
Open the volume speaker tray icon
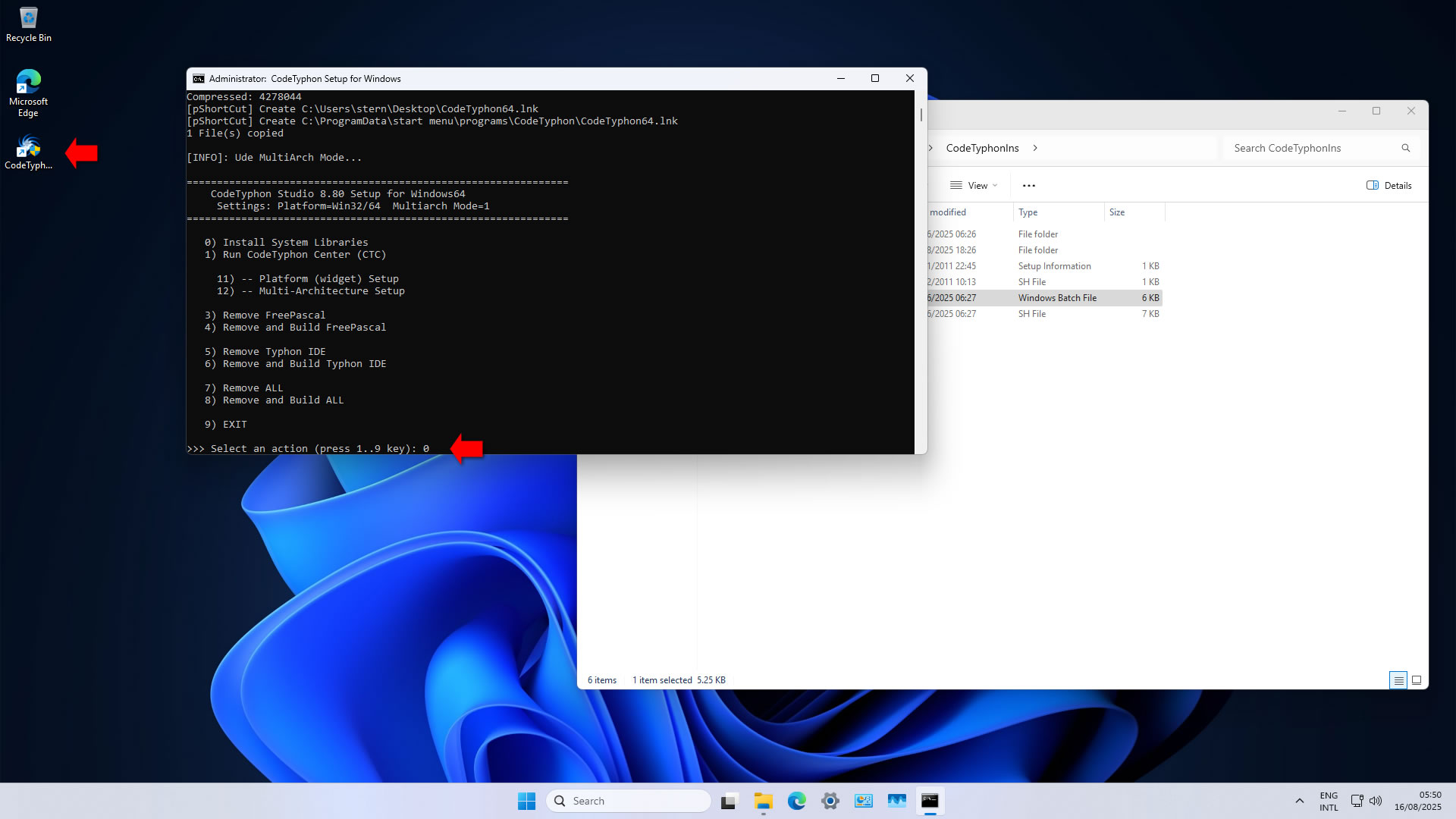pyautogui.click(x=1376, y=801)
